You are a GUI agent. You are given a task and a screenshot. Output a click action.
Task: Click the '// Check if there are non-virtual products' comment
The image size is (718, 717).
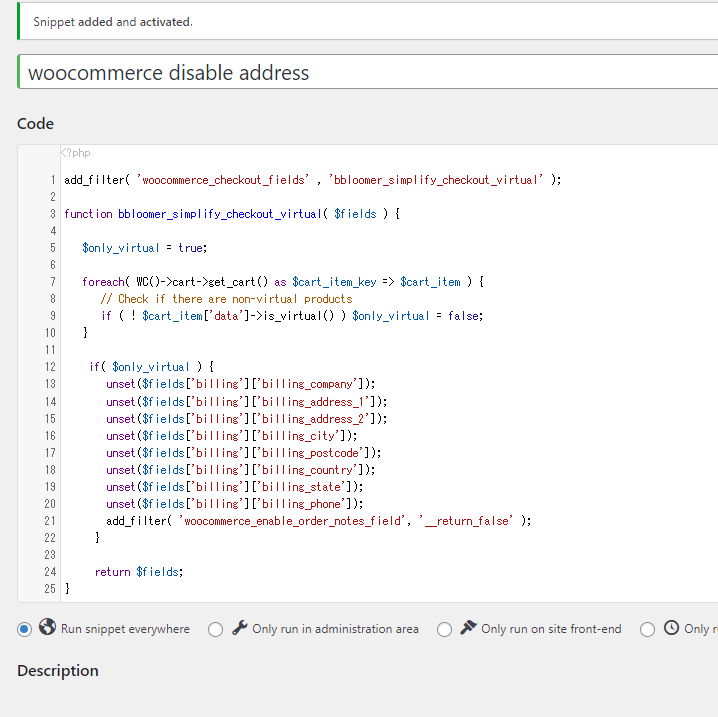226,299
